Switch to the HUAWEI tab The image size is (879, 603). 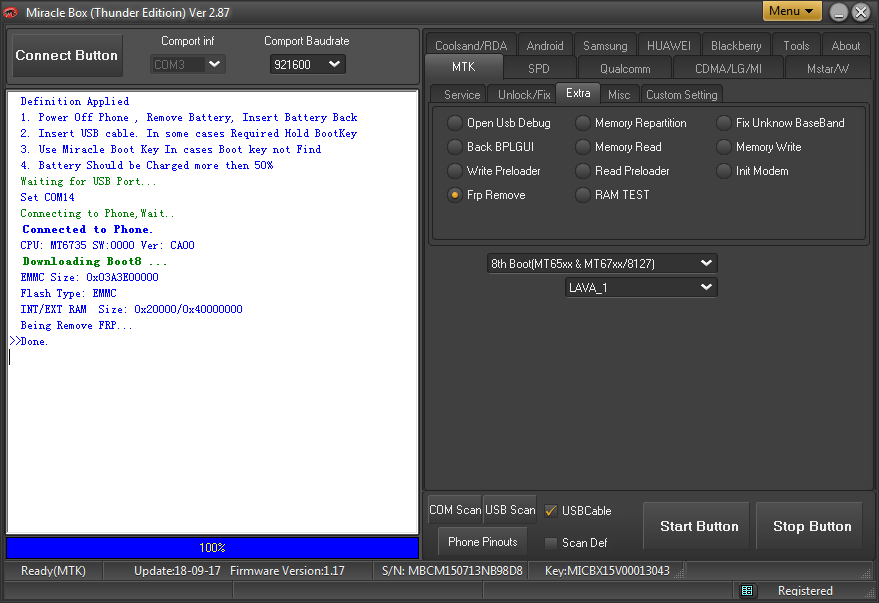point(668,45)
